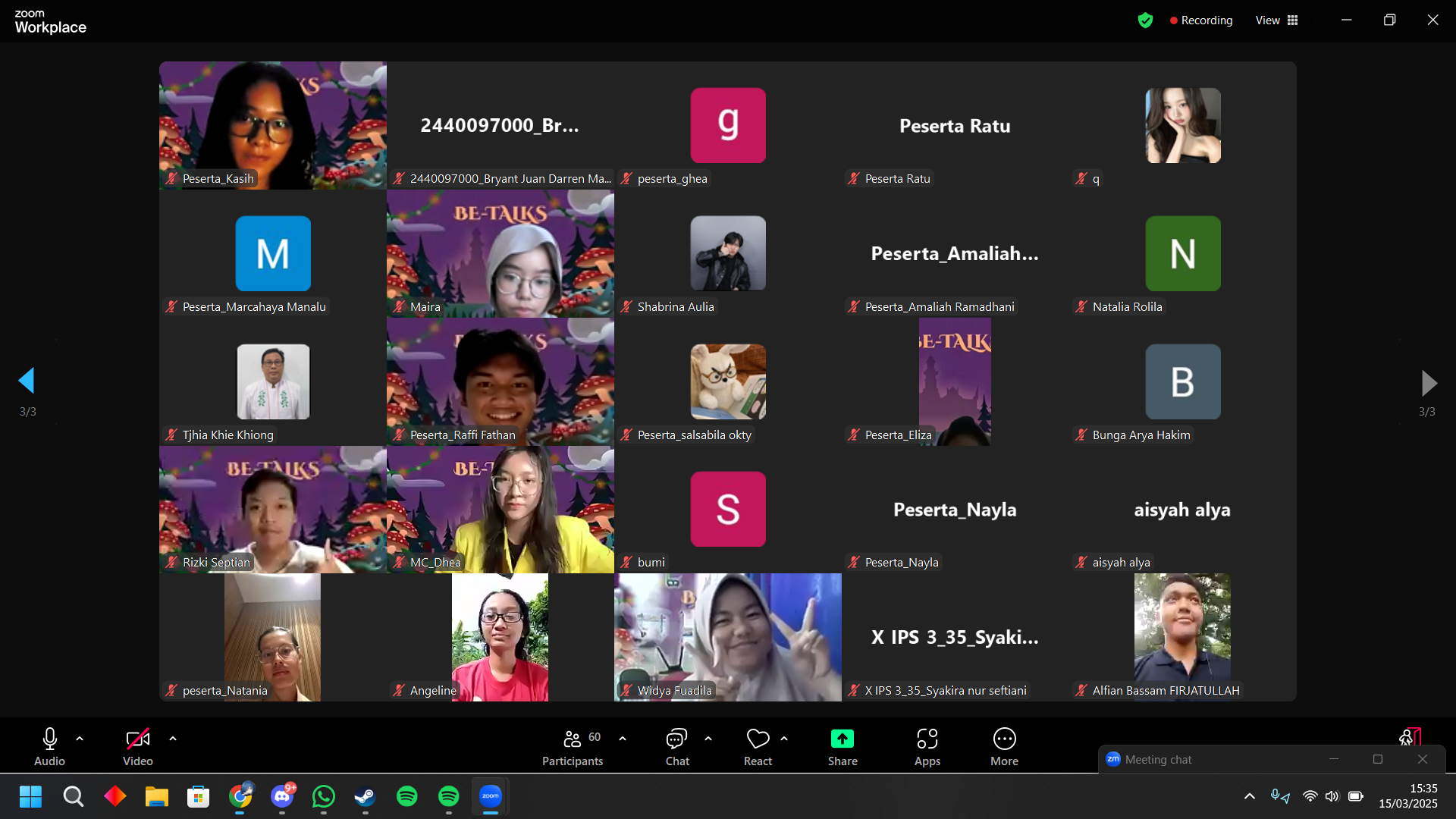Viewport: 1456px width, 819px height.
Task: Go to previous gallery page arrow
Action: point(27,381)
